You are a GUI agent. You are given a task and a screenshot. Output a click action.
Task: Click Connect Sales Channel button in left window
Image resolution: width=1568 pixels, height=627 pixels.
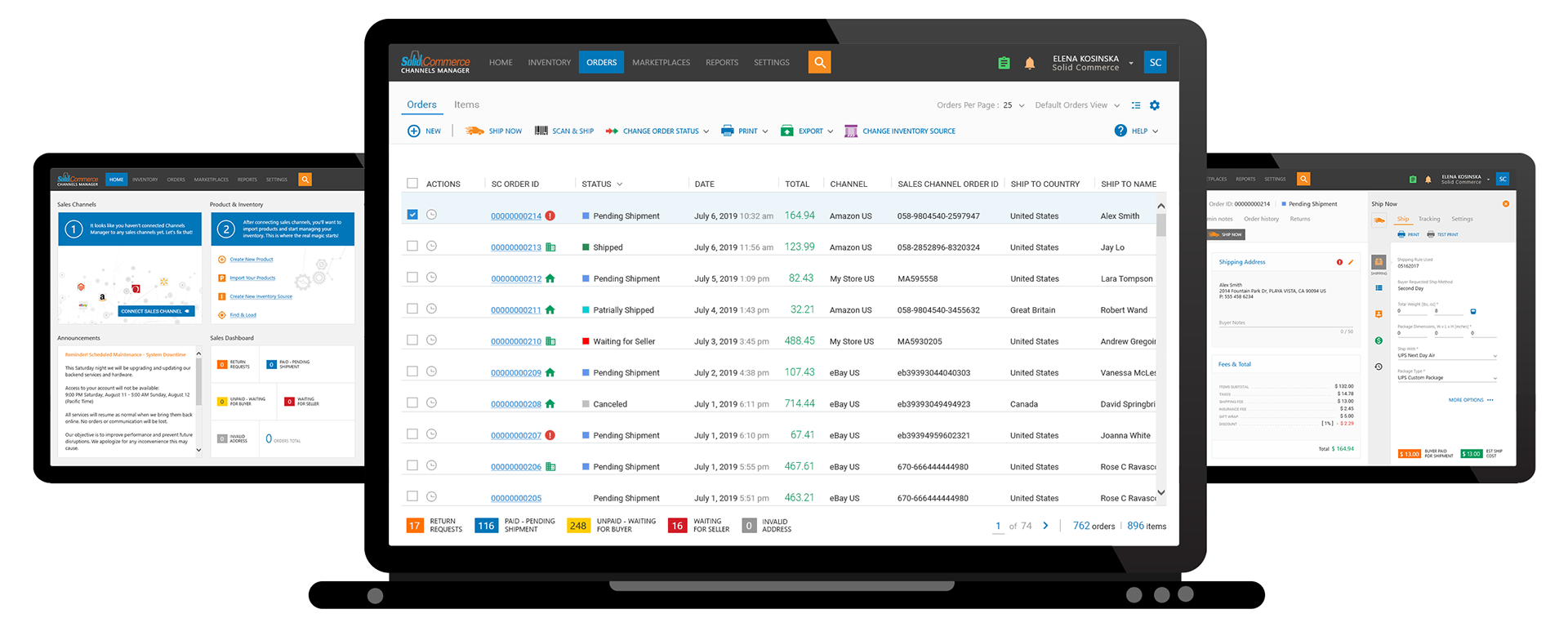click(x=156, y=311)
